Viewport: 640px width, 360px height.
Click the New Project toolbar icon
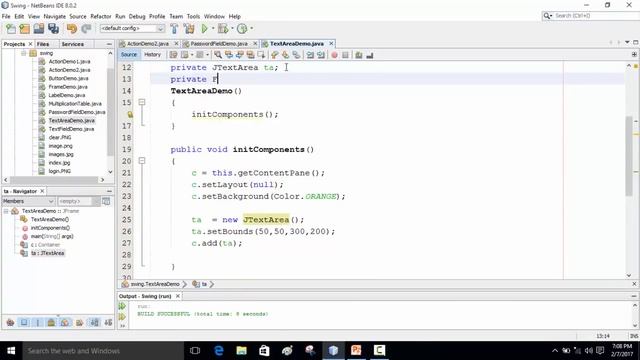click(x=24, y=29)
